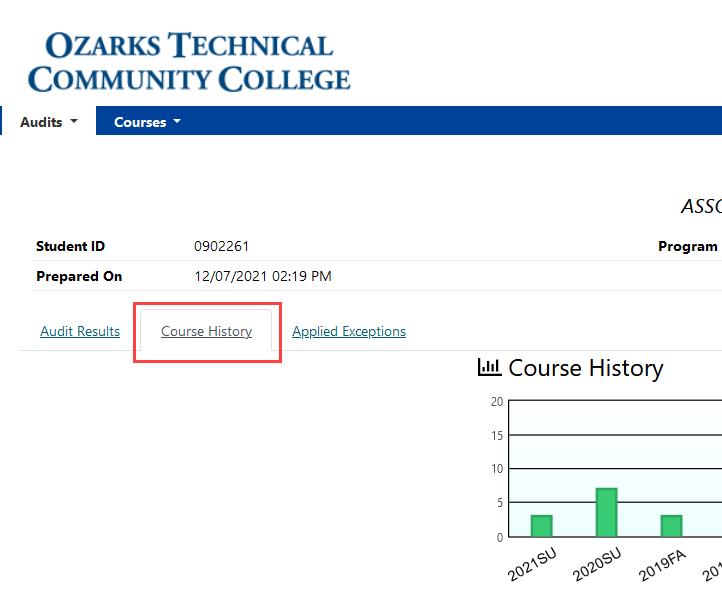722x604 pixels.
Task: Click the Student ID field label
Action: (x=70, y=246)
